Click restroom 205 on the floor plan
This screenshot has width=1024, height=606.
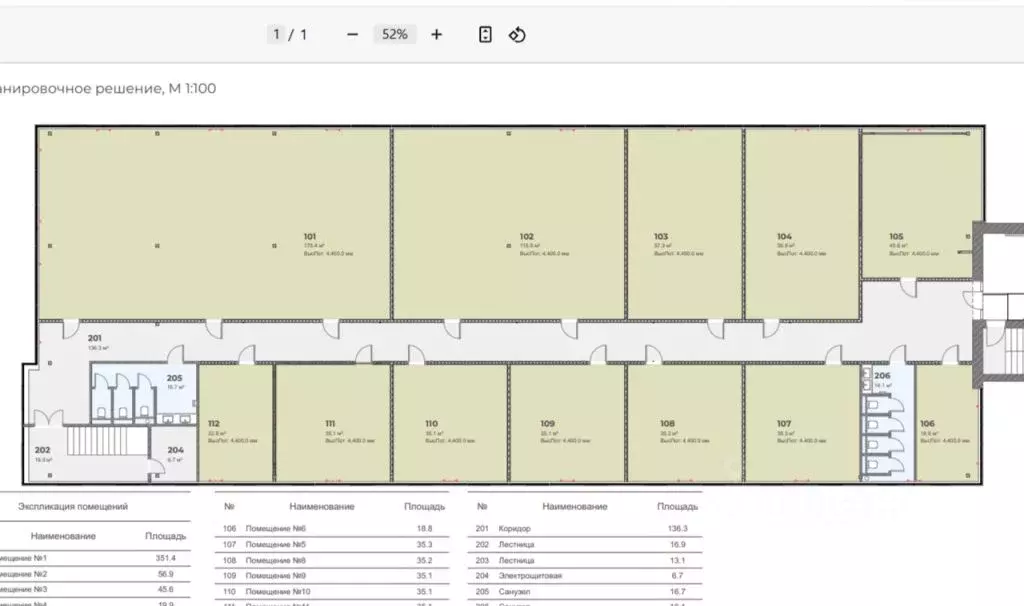coord(173,379)
